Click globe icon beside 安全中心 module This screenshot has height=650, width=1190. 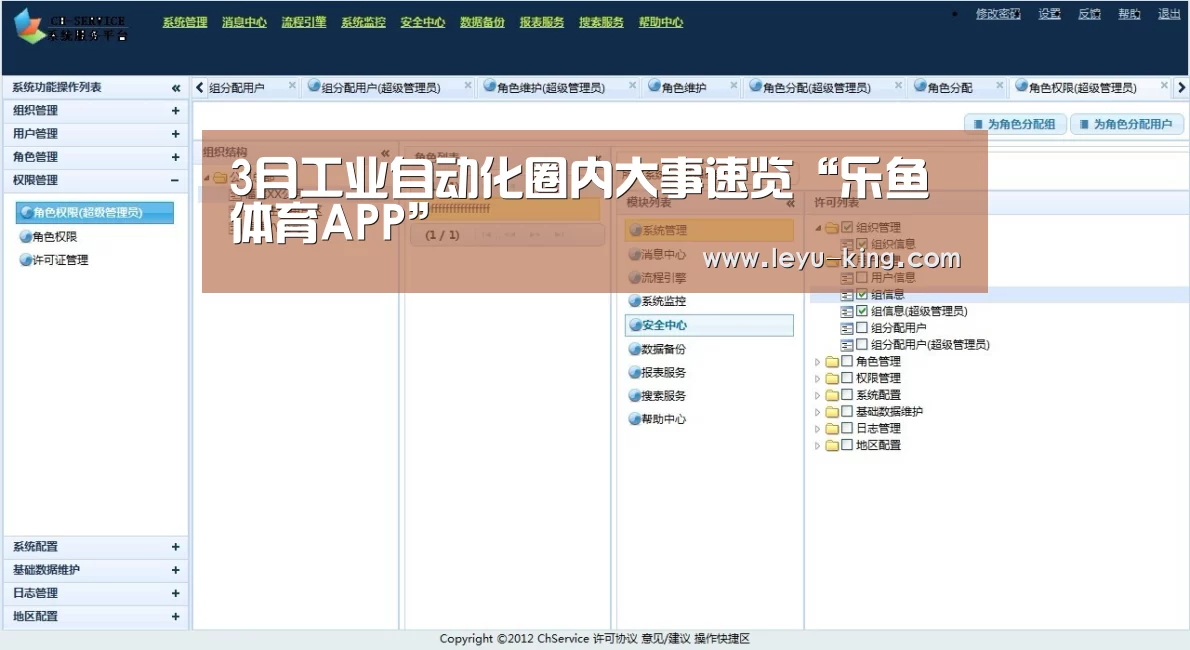point(635,325)
